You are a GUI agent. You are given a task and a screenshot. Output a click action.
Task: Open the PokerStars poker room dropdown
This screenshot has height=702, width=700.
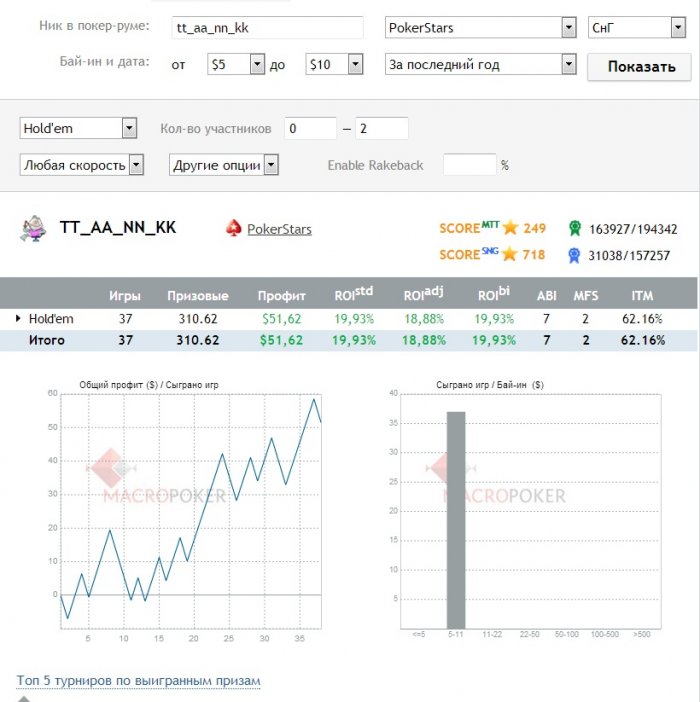[480, 28]
